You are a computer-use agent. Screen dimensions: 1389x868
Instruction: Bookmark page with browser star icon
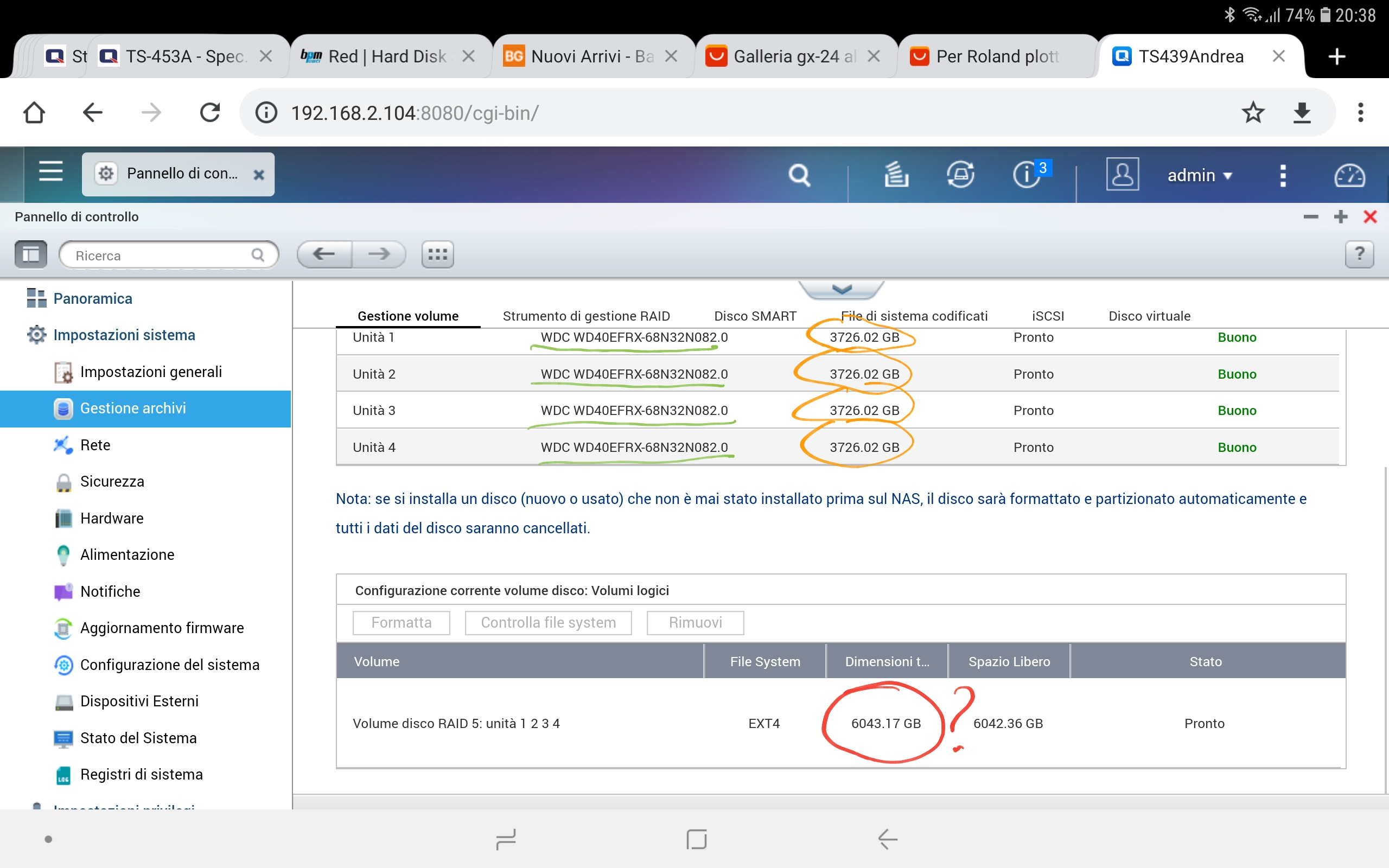coord(1253,112)
